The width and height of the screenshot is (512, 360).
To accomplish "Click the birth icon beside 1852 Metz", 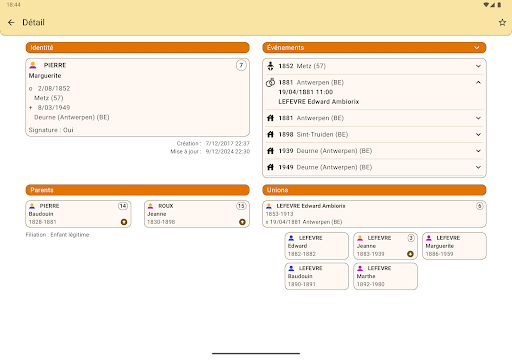I will [270, 66].
